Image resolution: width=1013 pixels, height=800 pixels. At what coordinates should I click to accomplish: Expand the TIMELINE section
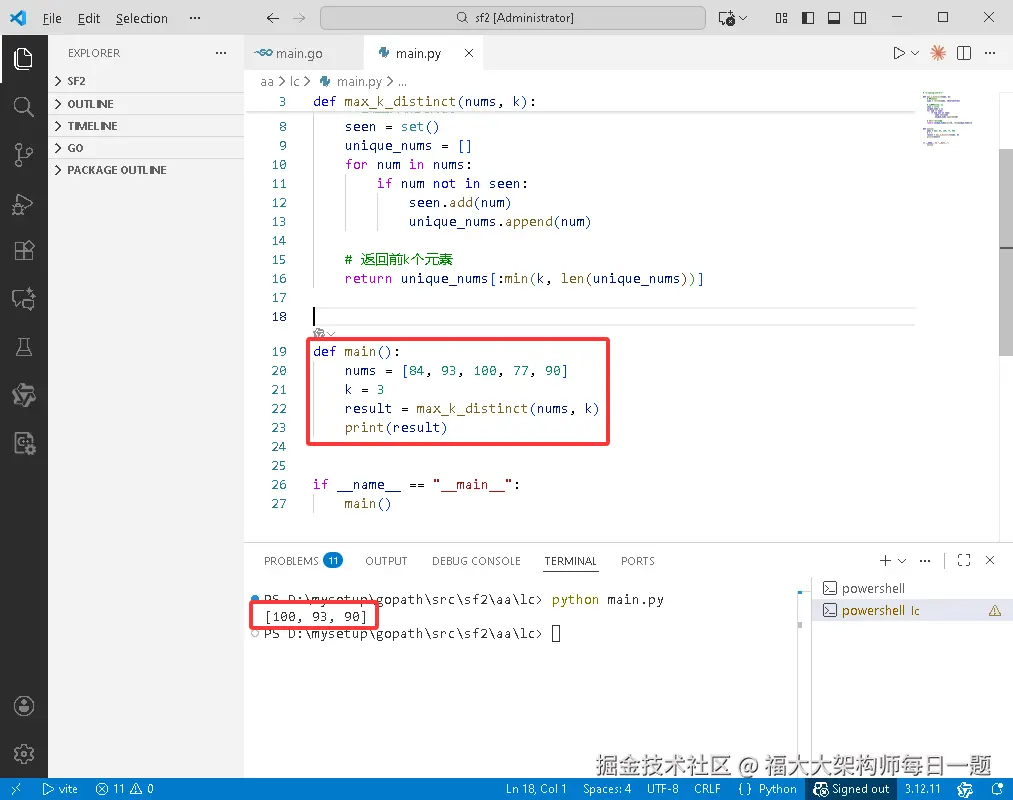coord(147,125)
